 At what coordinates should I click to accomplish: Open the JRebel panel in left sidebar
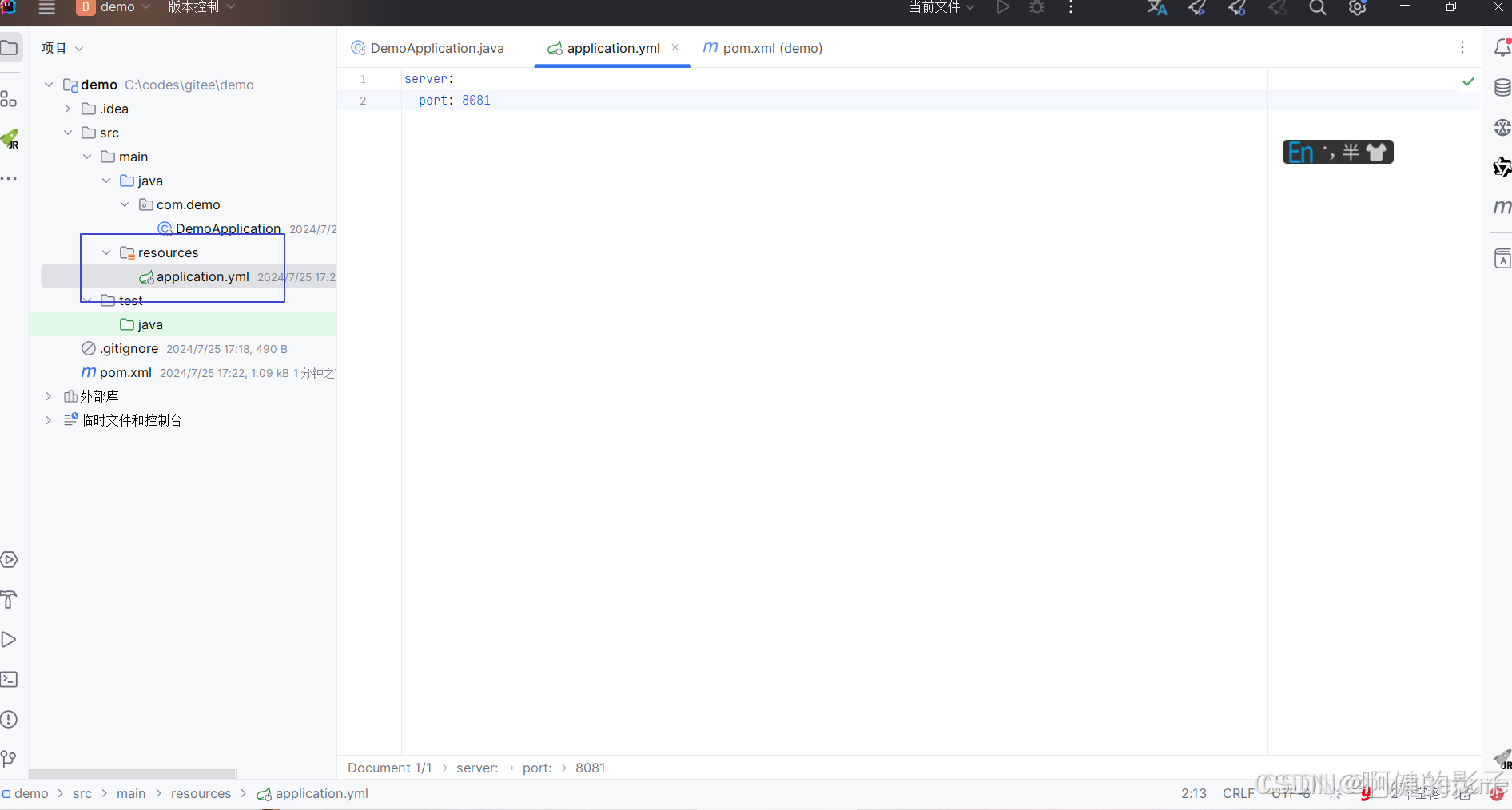10,140
